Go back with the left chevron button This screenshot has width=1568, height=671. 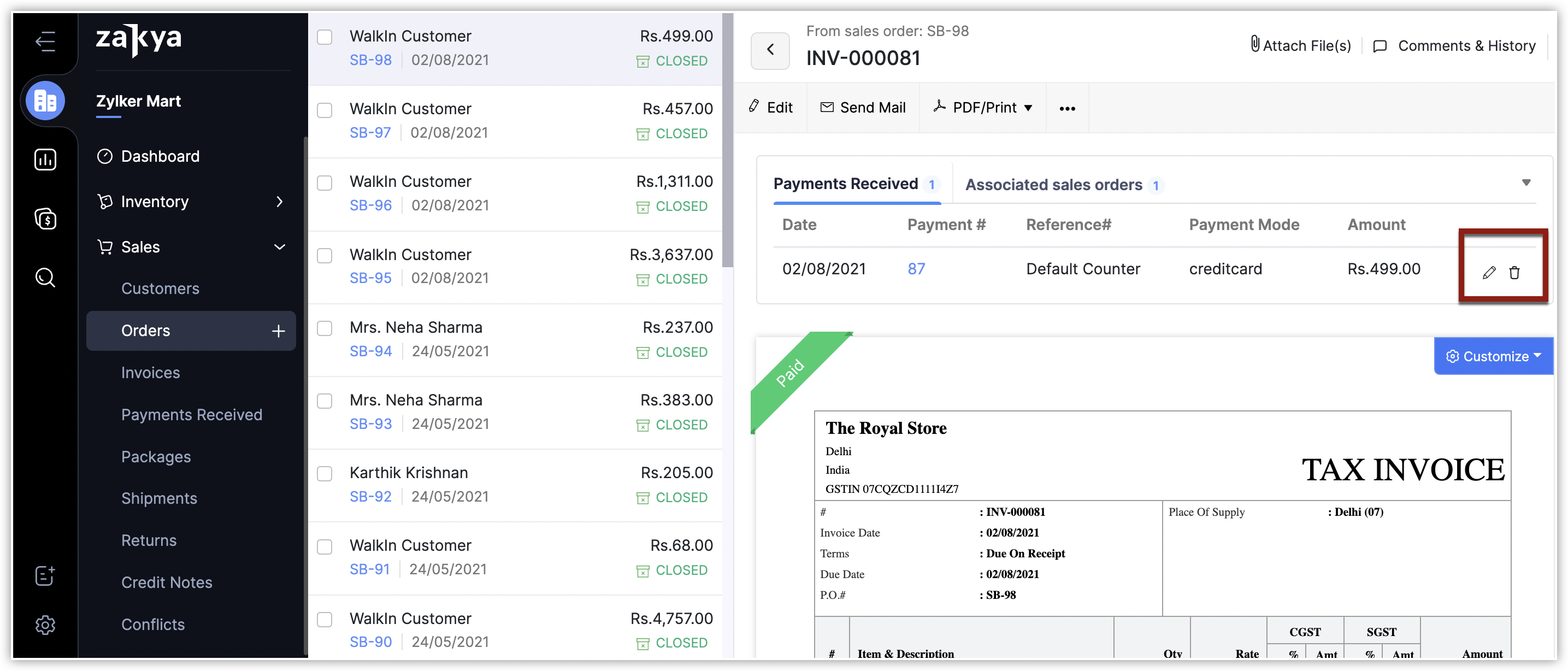point(770,50)
